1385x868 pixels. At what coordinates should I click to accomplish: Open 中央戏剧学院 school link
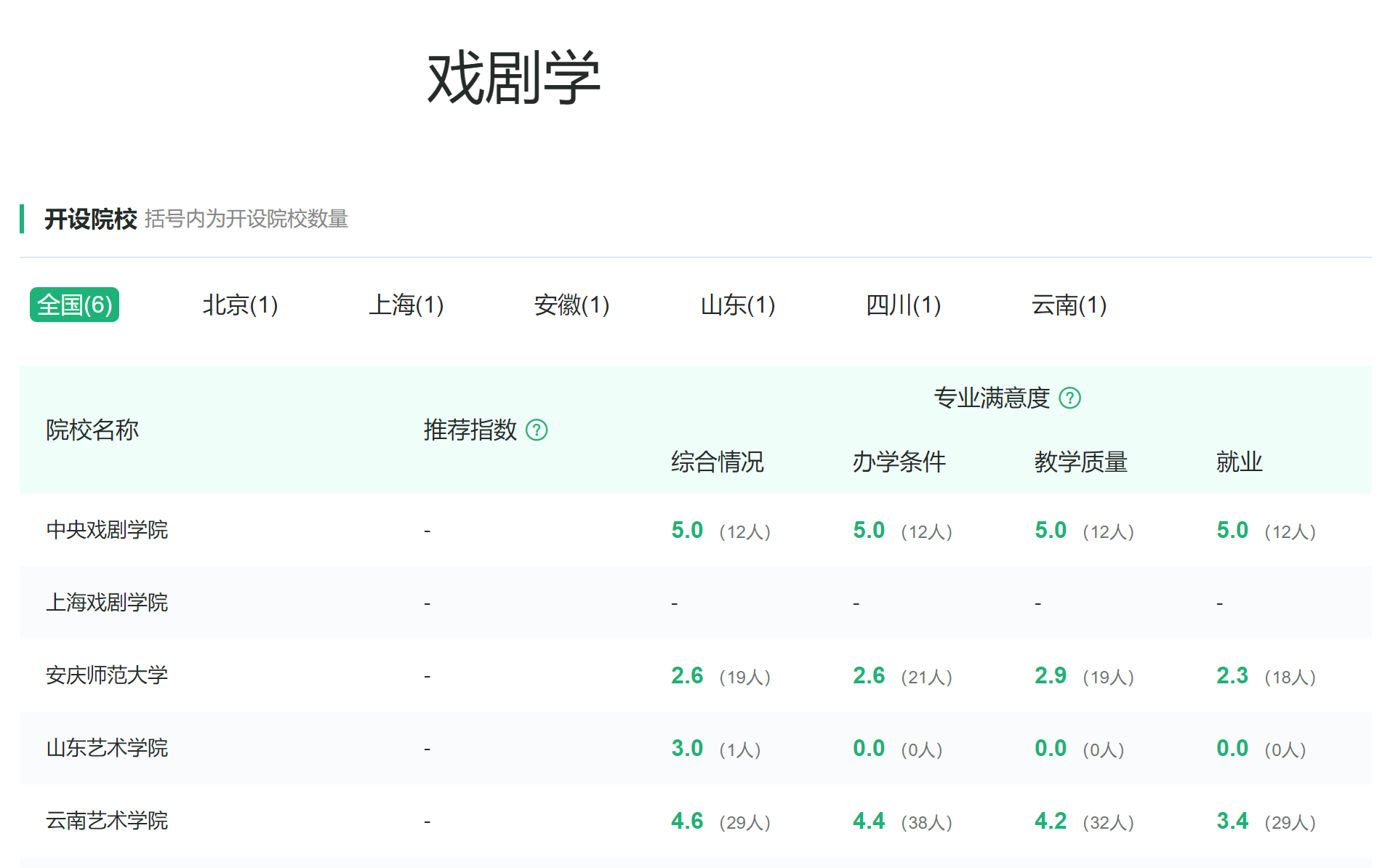click(107, 530)
